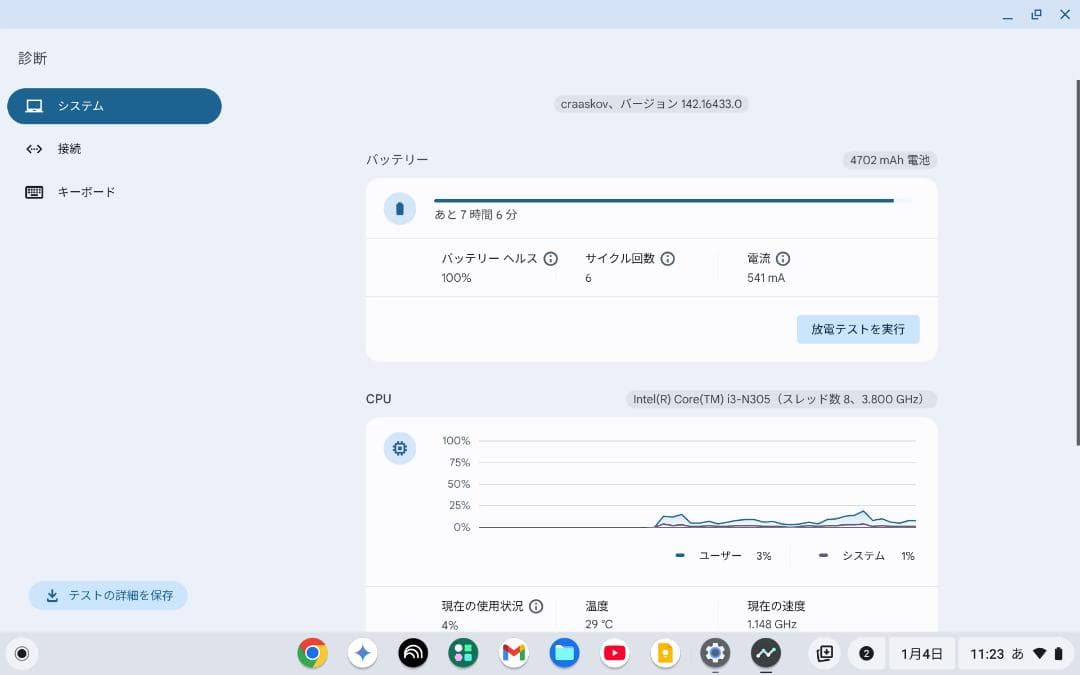1080x675 pixels.
Task: Open the 電流 info tooltip
Action: point(783,258)
